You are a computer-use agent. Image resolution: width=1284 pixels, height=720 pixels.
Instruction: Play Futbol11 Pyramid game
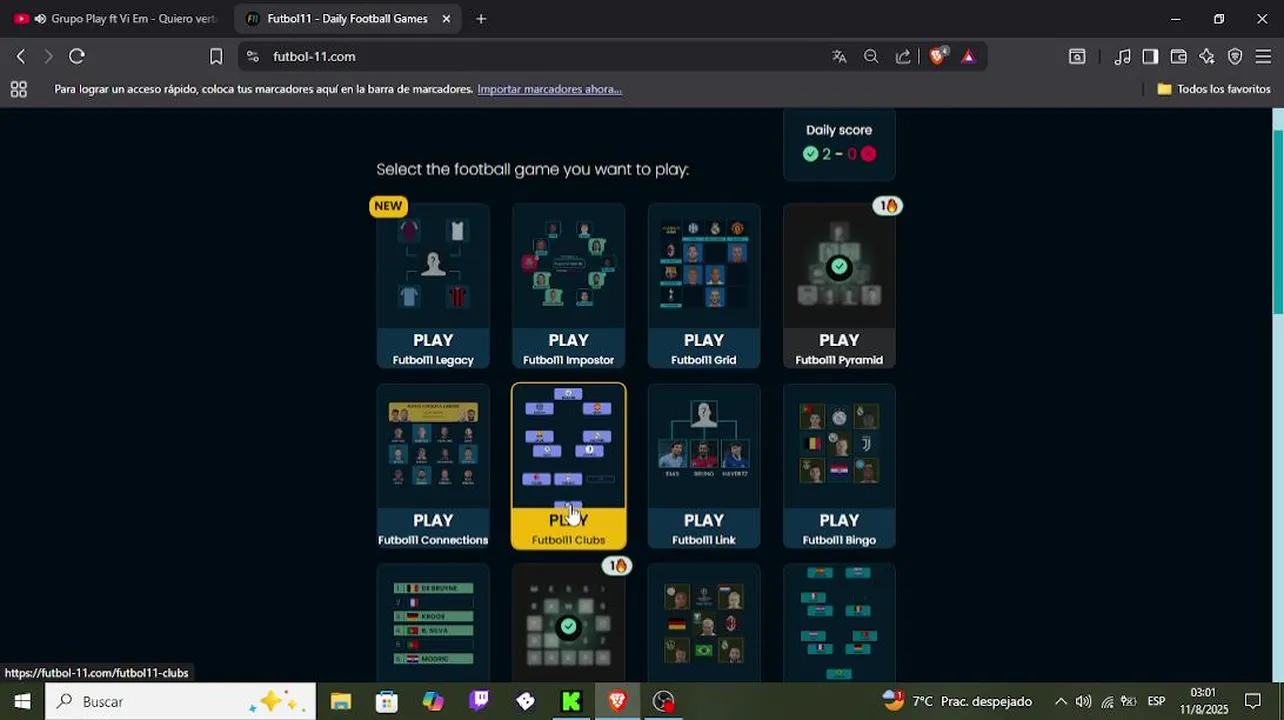click(839, 286)
